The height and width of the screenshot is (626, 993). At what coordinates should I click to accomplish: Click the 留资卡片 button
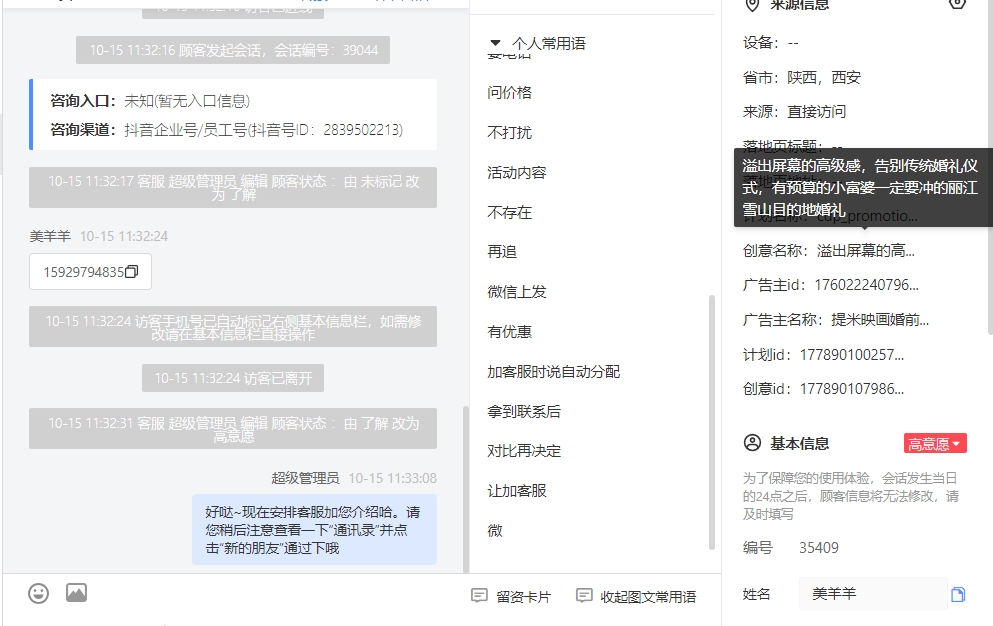(511, 596)
